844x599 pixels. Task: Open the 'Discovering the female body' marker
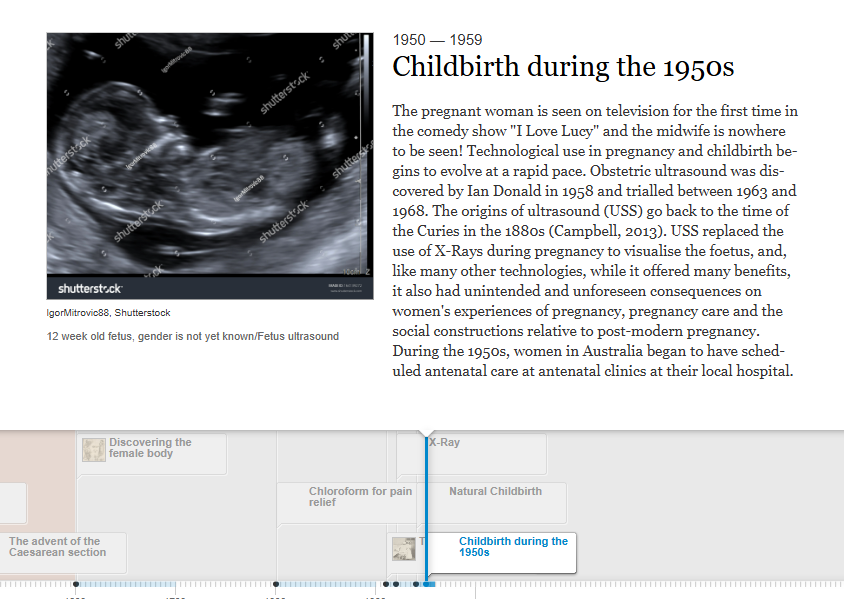click(x=150, y=448)
